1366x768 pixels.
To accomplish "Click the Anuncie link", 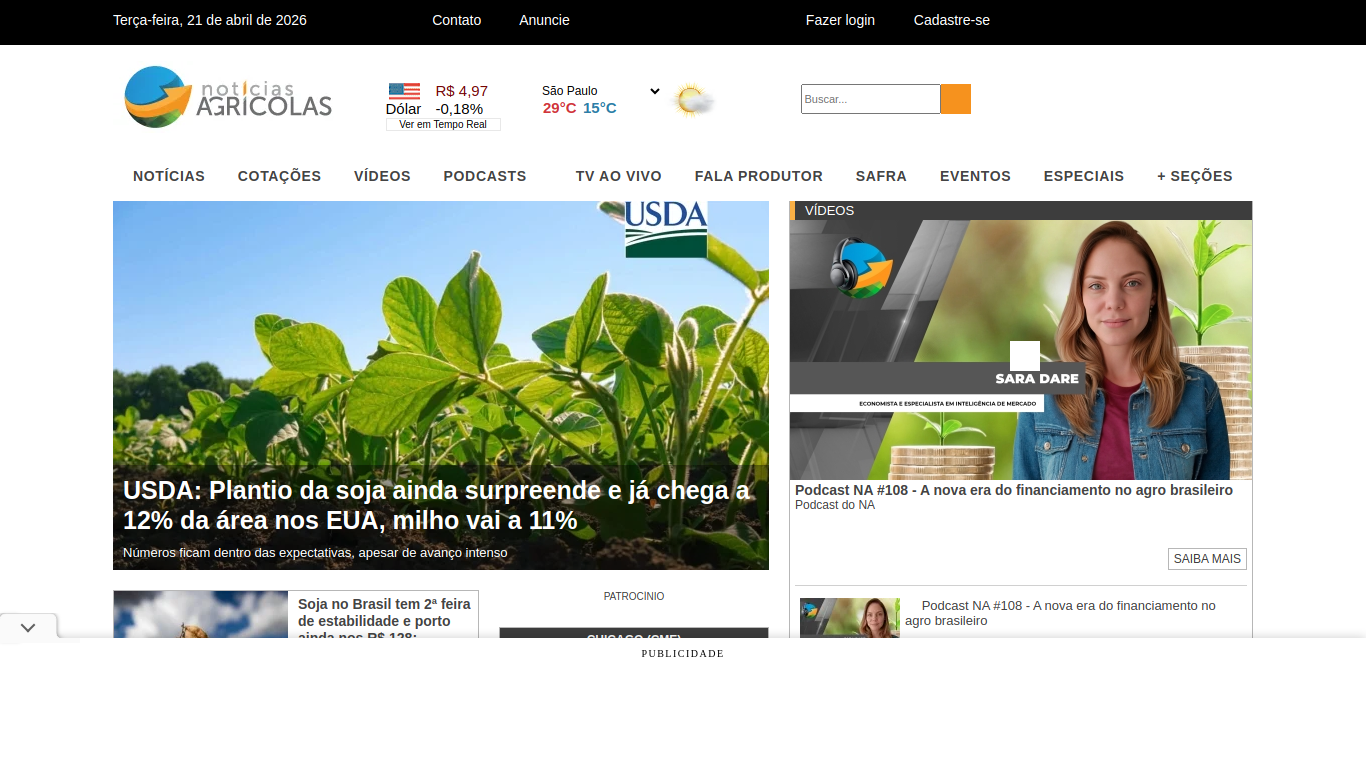I will [x=544, y=20].
